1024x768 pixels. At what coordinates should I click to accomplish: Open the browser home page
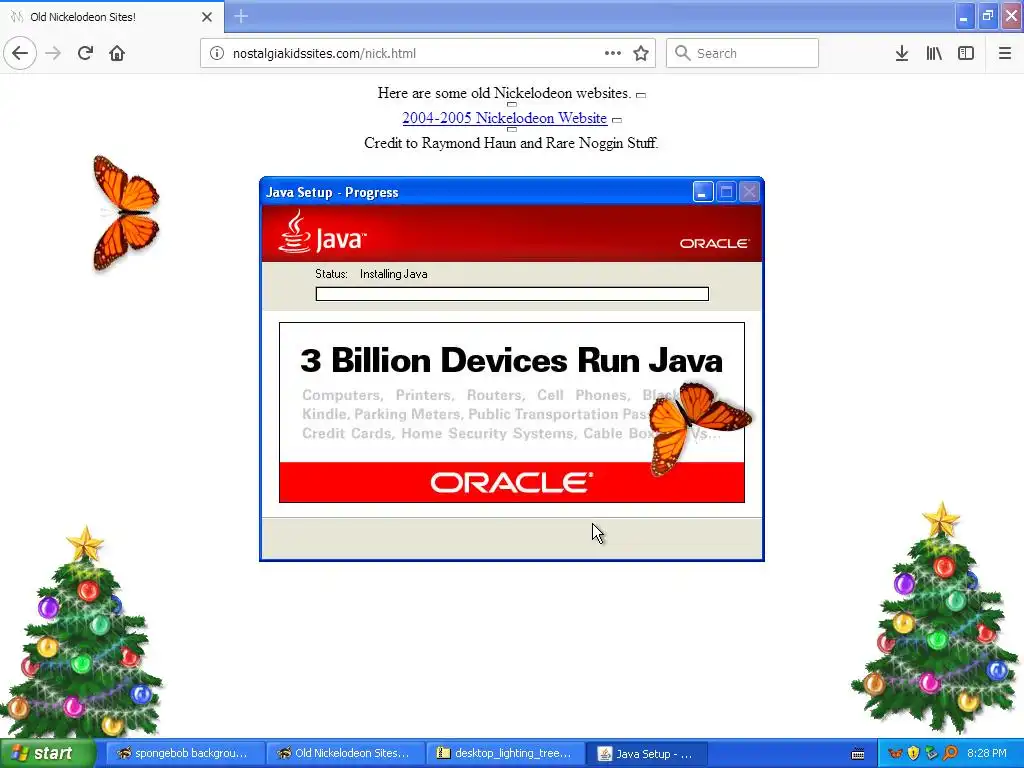point(117,53)
